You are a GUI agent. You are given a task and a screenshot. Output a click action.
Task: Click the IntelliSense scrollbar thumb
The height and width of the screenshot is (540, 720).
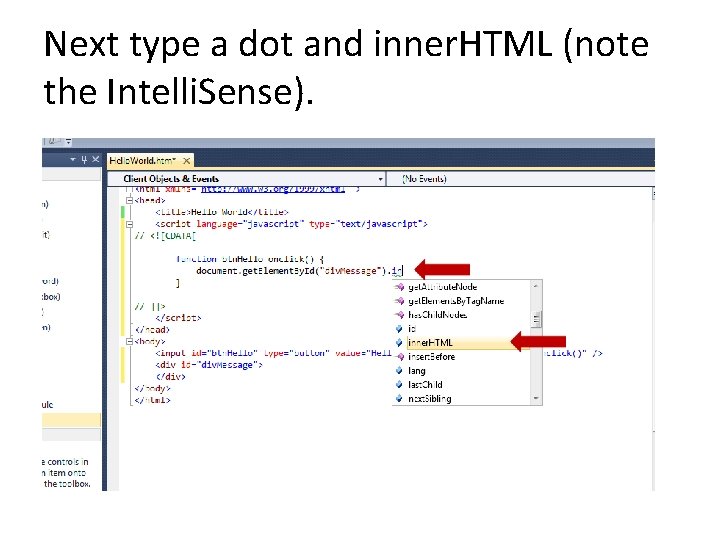[x=536, y=319]
